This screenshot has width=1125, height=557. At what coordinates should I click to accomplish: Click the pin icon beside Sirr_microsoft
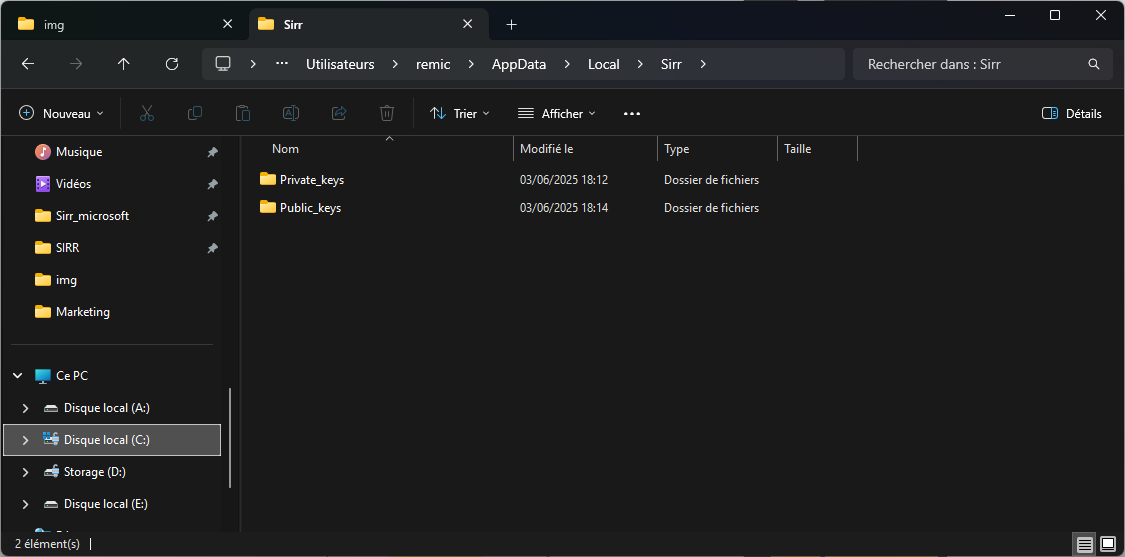[212, 215]
